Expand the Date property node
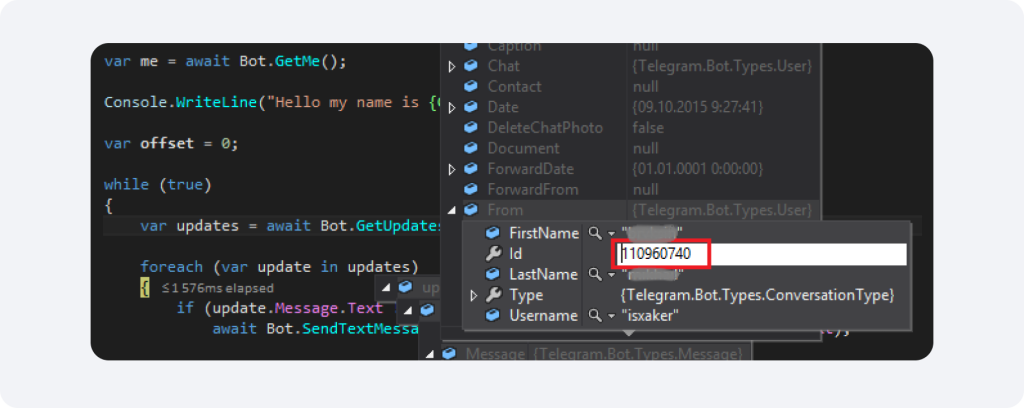The image size is (1024, 408). [x=451, y=108]
